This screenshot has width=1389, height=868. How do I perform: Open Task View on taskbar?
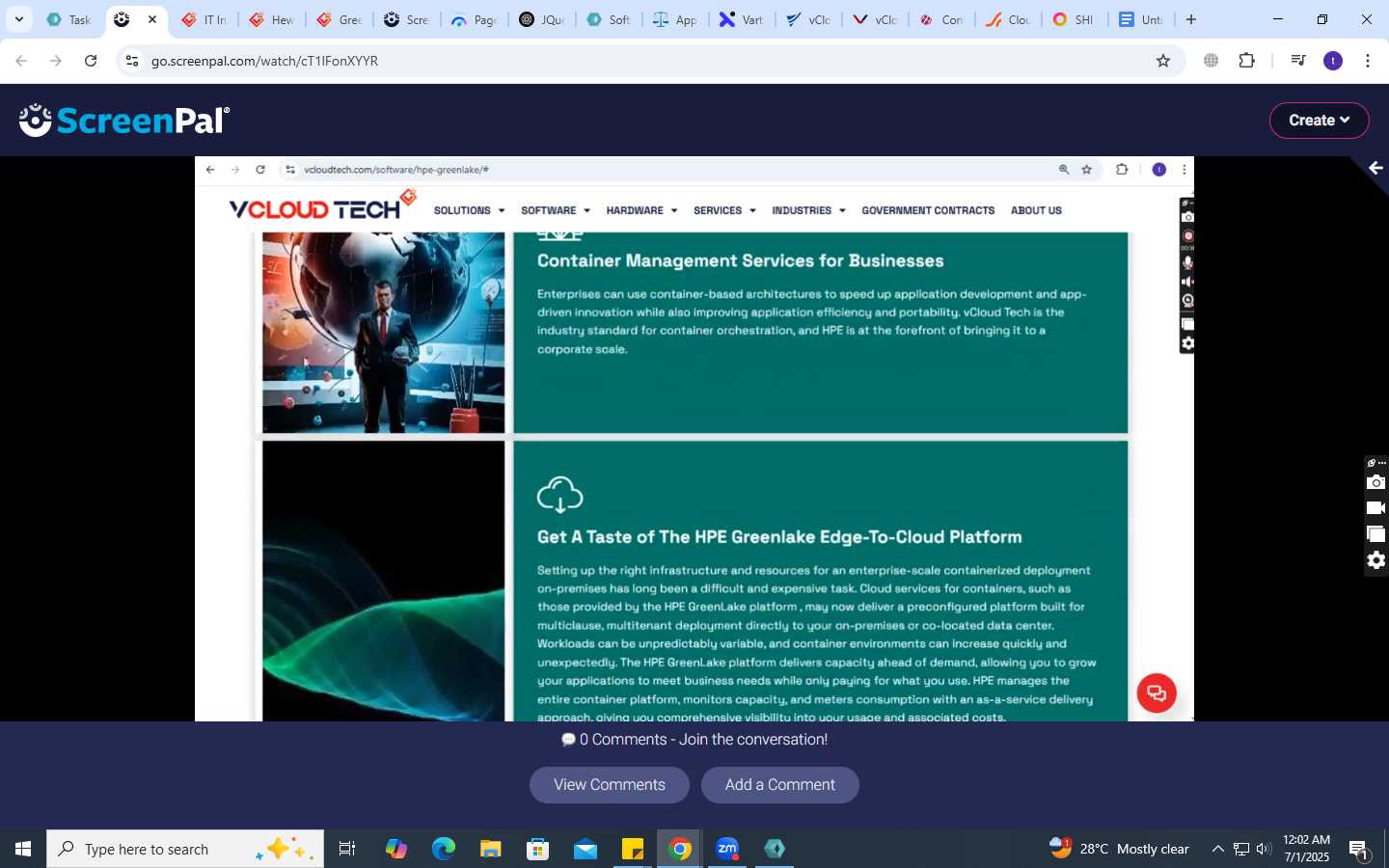[x=347, y=849]
